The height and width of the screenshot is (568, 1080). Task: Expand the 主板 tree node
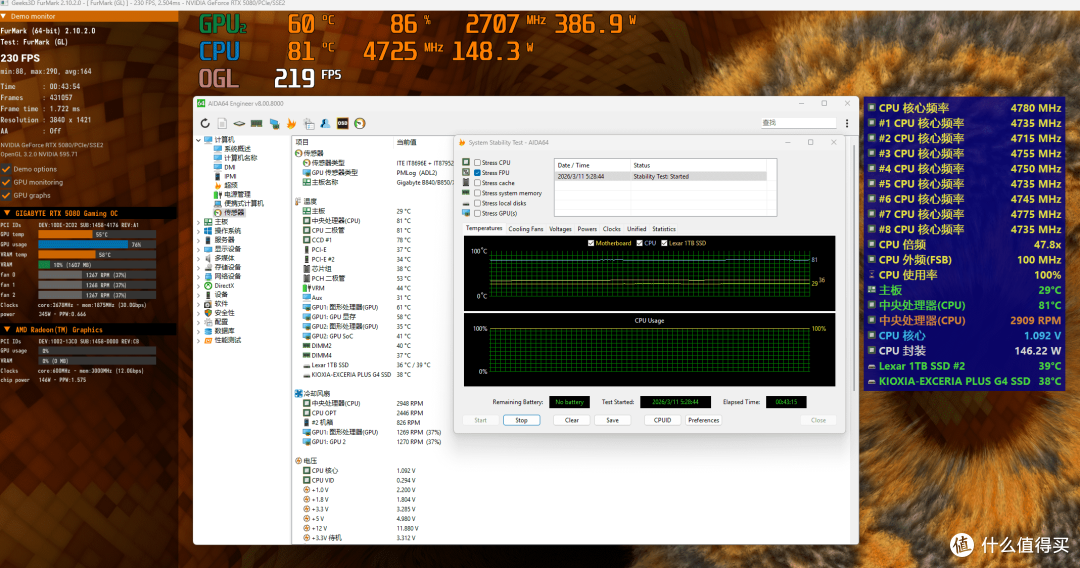point(199,222)
